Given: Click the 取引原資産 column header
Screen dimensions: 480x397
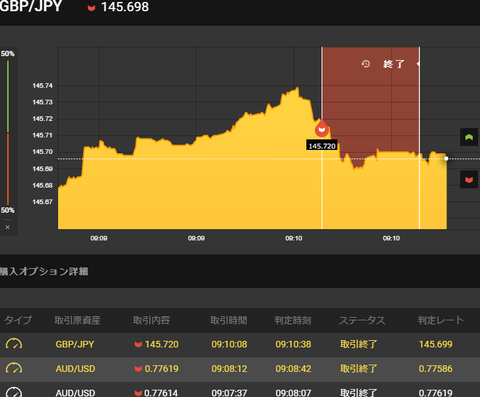Looking at the screenshot, I should (x=77, y=320).
